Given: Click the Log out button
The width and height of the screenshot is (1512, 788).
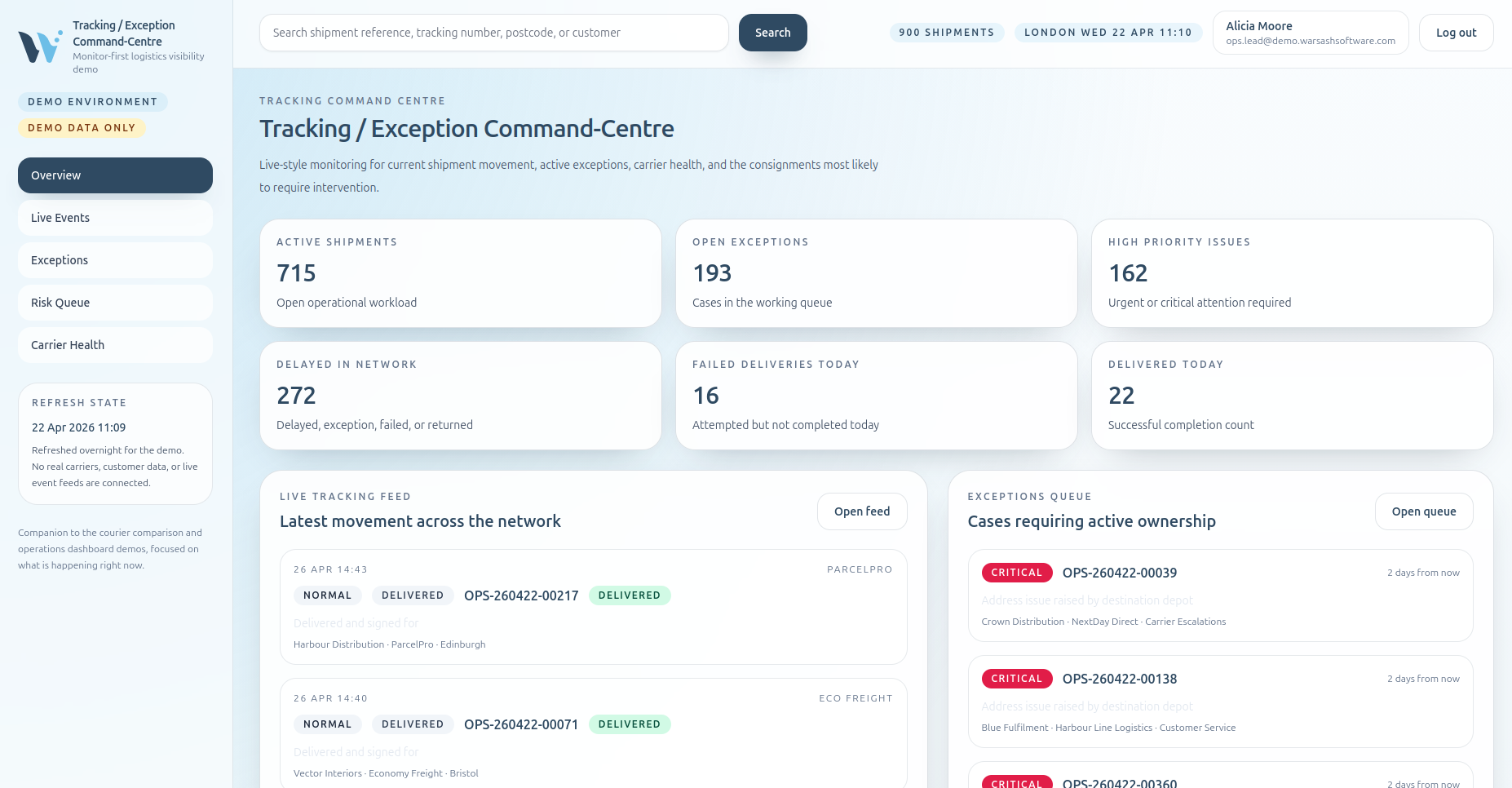Looking at the screenshot, I should [x=1456, y=33].
